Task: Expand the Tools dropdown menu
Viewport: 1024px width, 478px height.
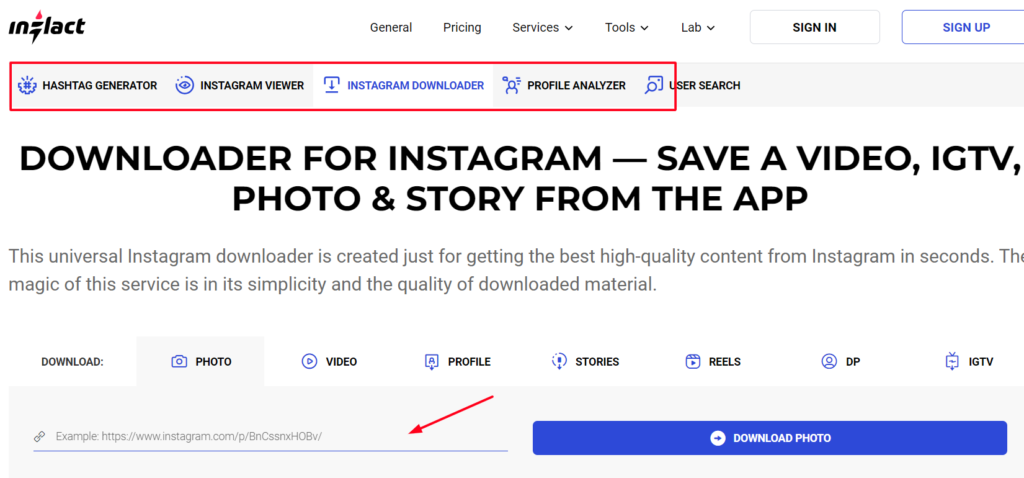Action: [x=626, y=28]
